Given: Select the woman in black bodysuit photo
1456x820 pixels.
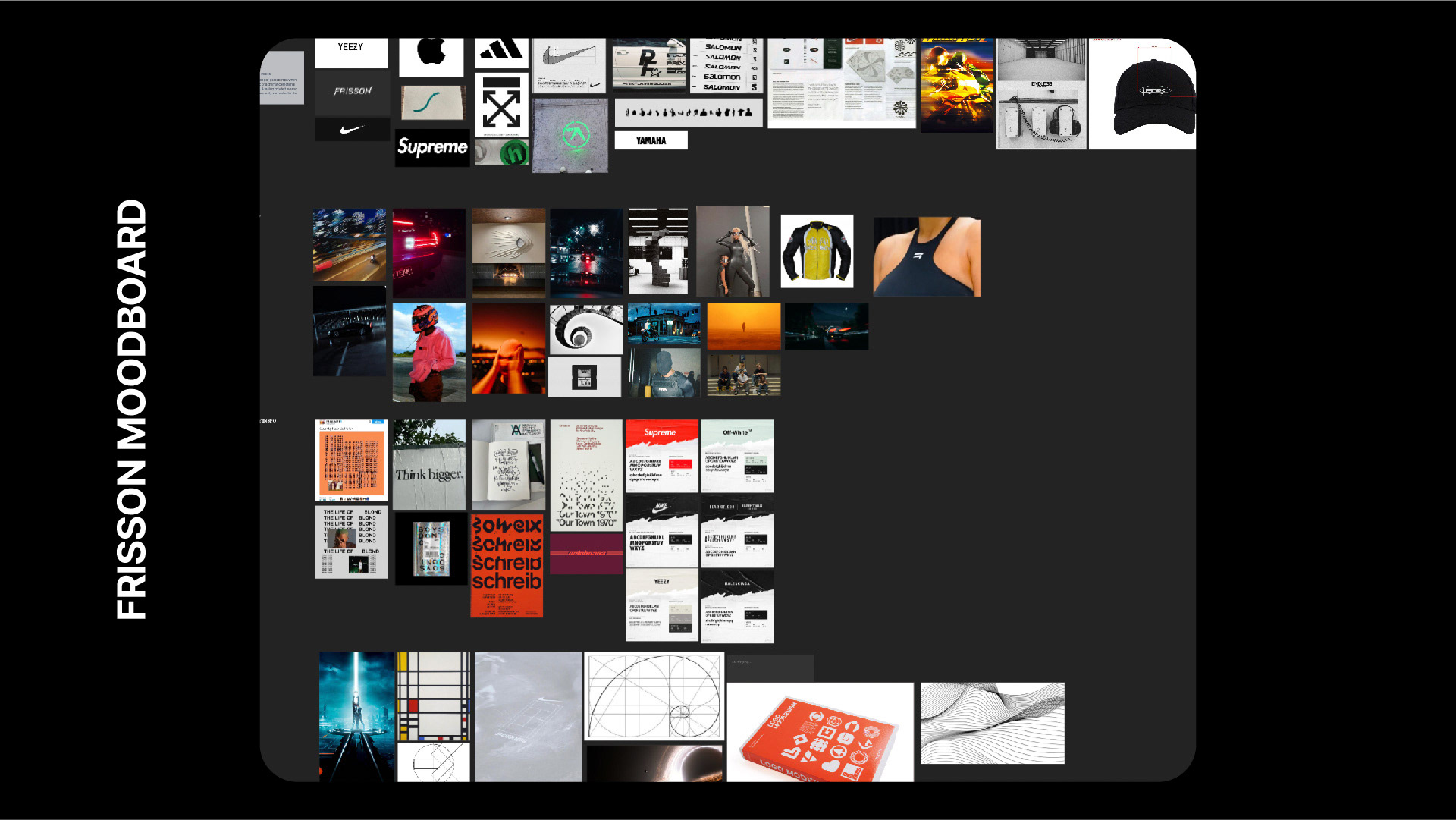Looking at the screenshot, I should 733,251.
